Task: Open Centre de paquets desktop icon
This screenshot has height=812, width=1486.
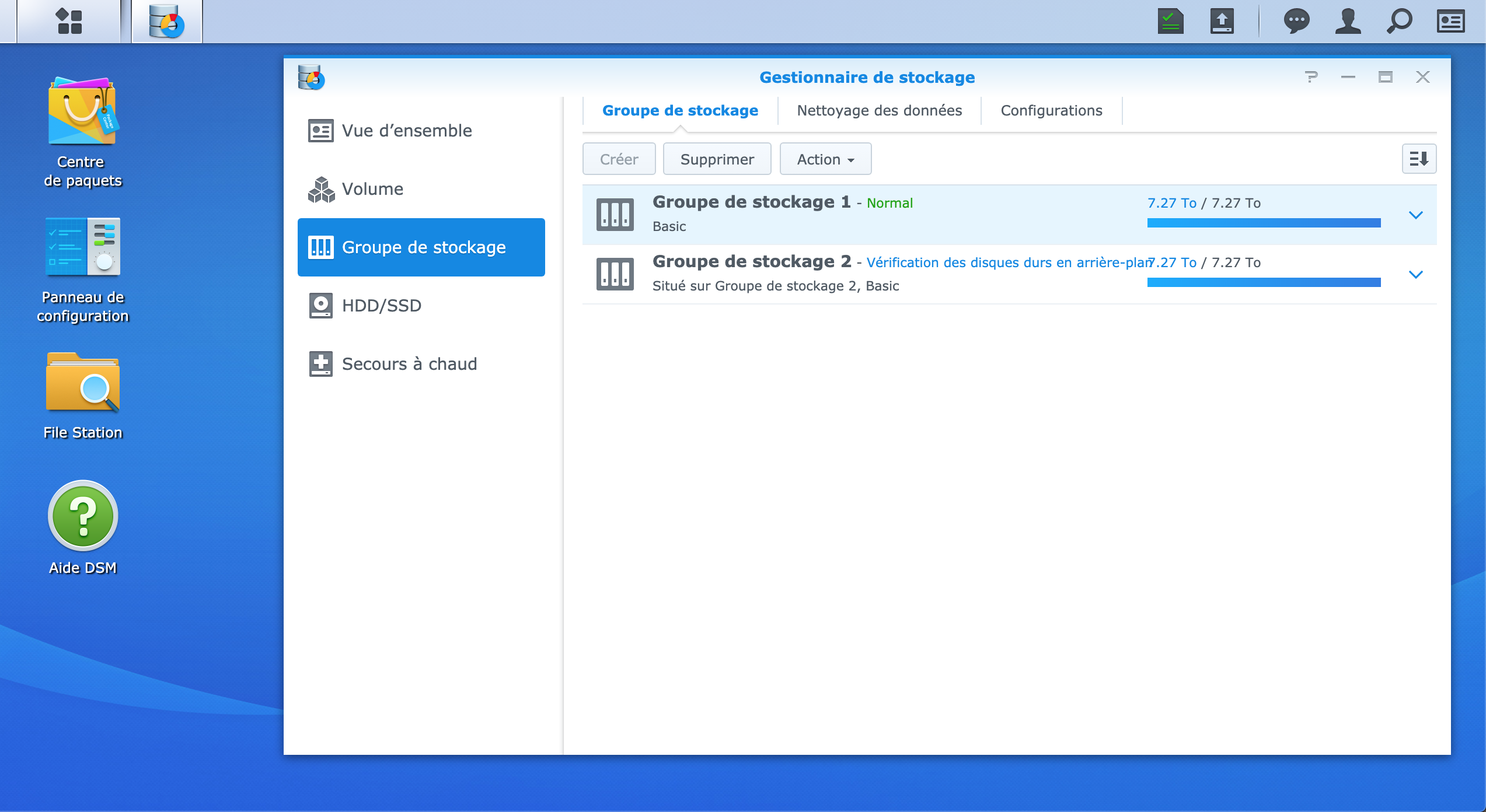Action: tap(82, 112)
